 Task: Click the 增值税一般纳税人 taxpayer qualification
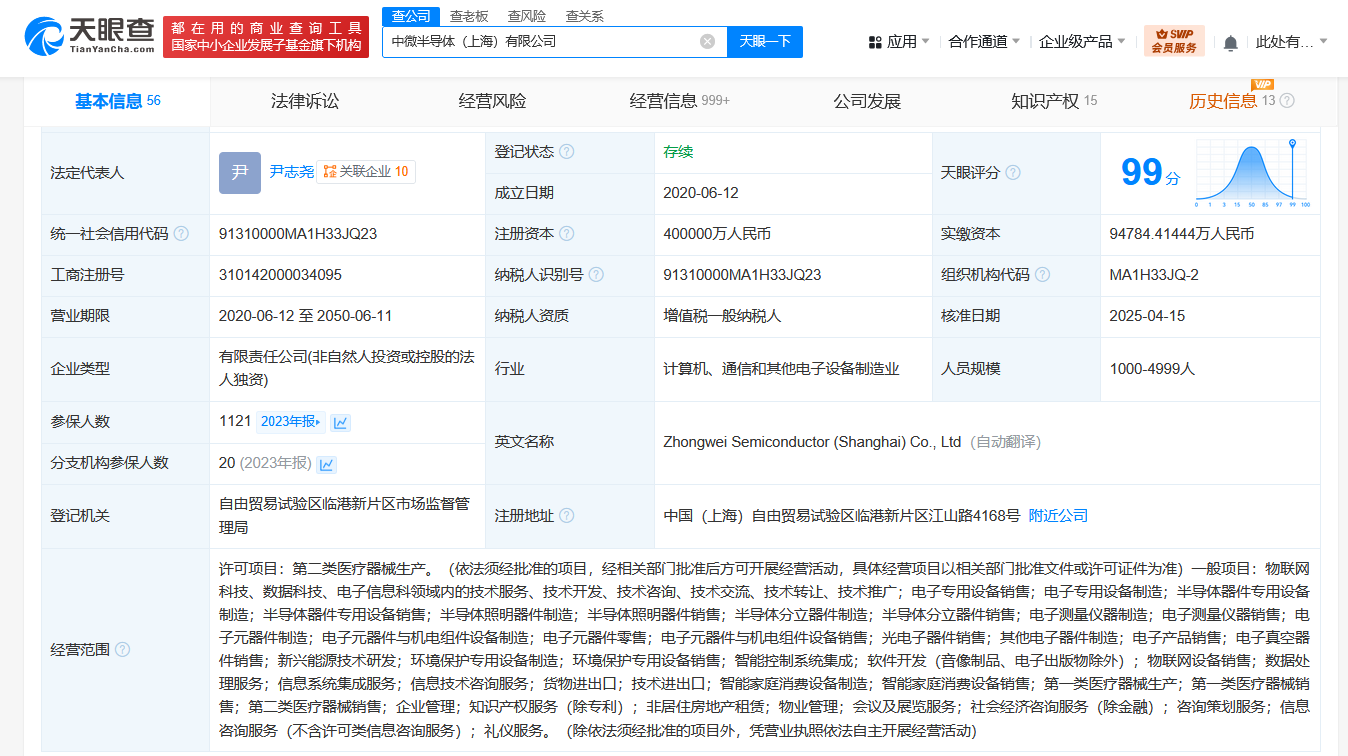pos(722,316)
